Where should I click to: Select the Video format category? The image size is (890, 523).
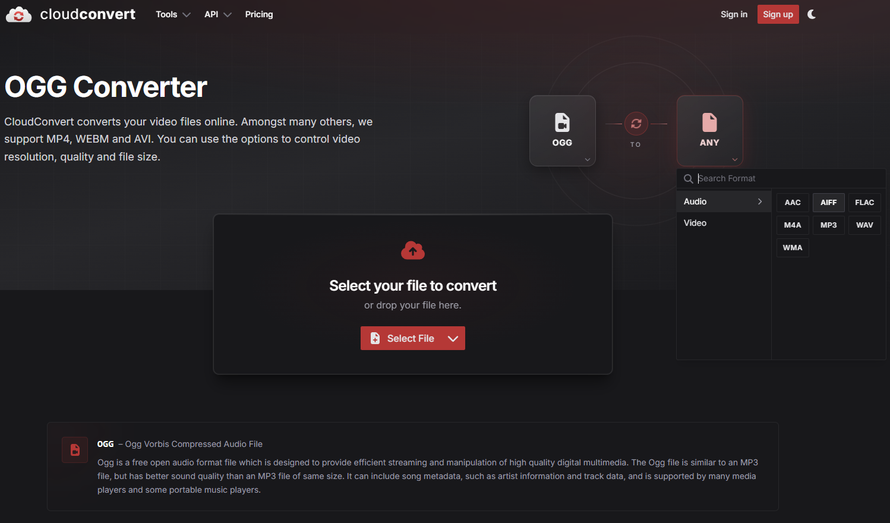click(724, 223)
